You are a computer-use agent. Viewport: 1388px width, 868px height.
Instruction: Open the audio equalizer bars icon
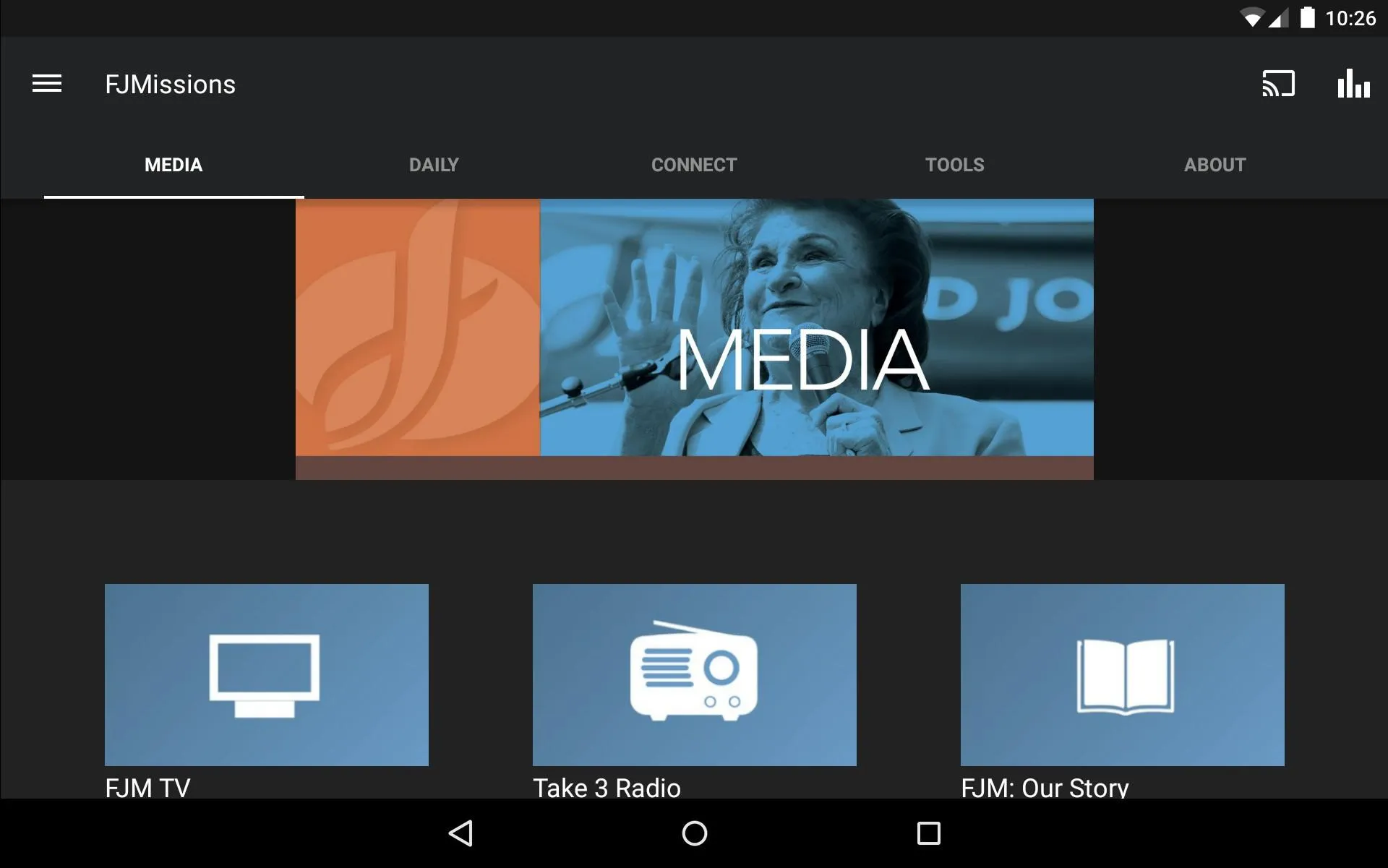coord(1353,84)
